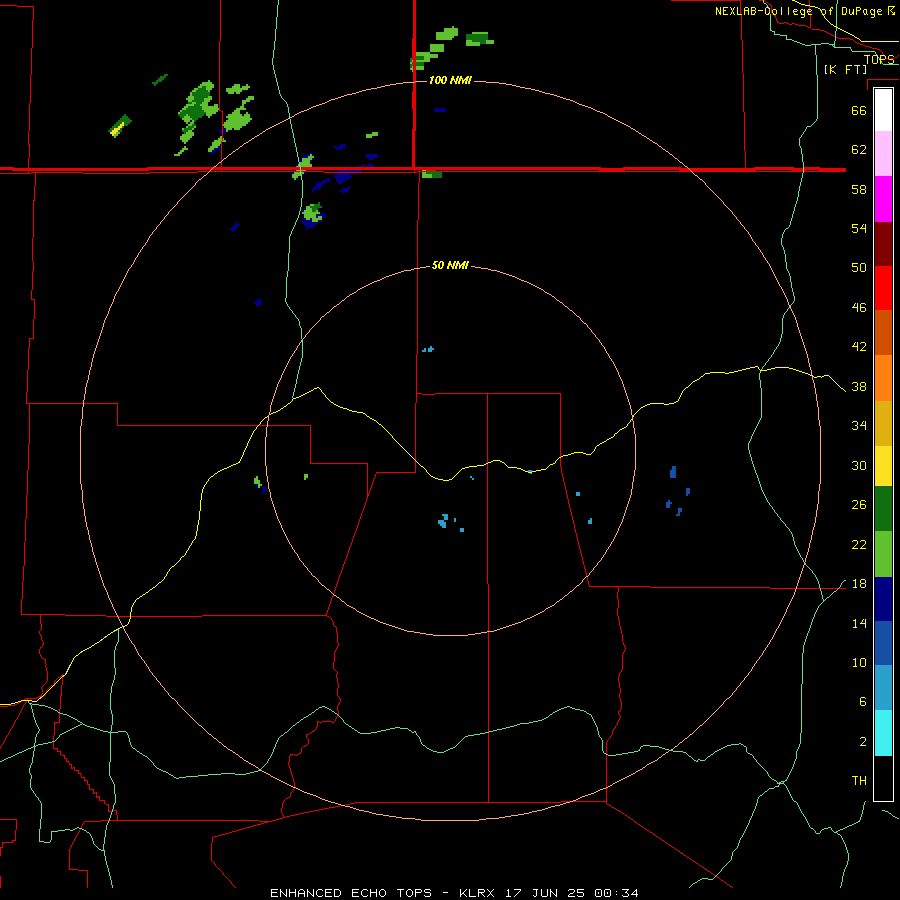Click the black TH block in legend
The image size is (900, 900).
point(883,778)
